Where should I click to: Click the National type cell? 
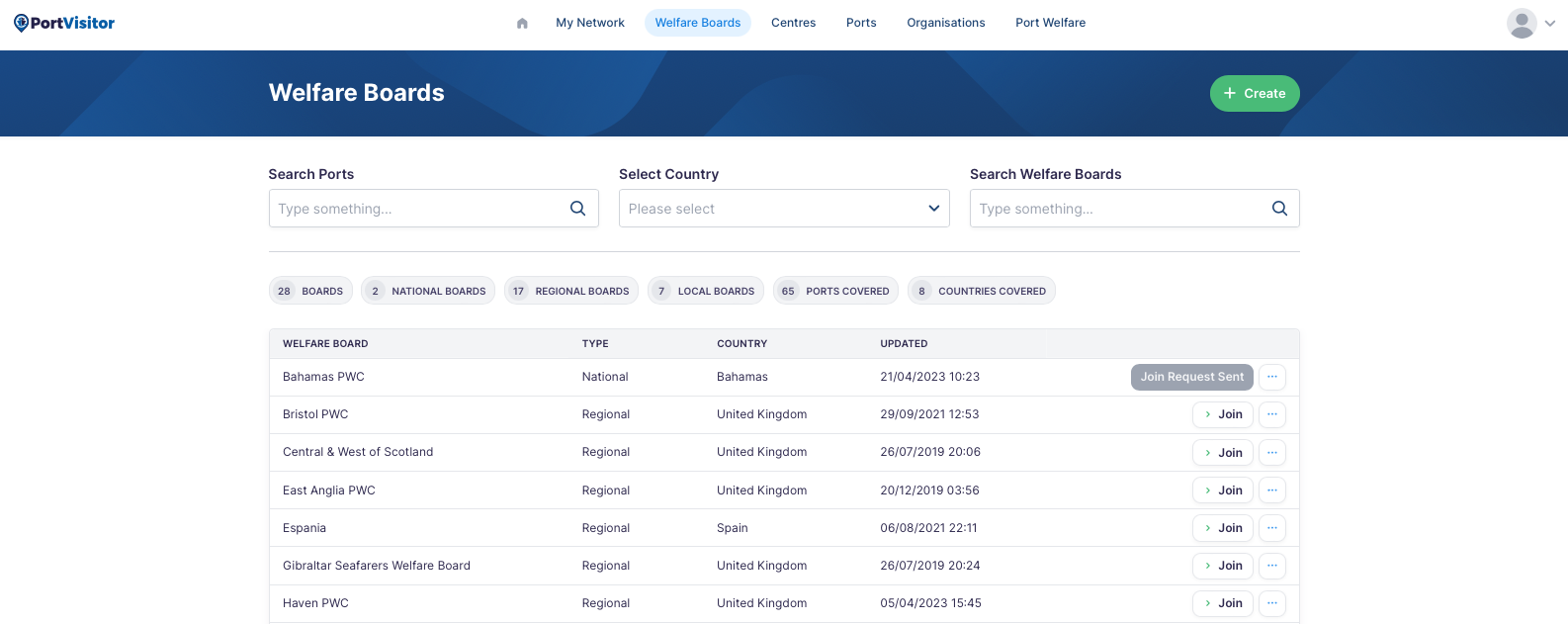605,377
